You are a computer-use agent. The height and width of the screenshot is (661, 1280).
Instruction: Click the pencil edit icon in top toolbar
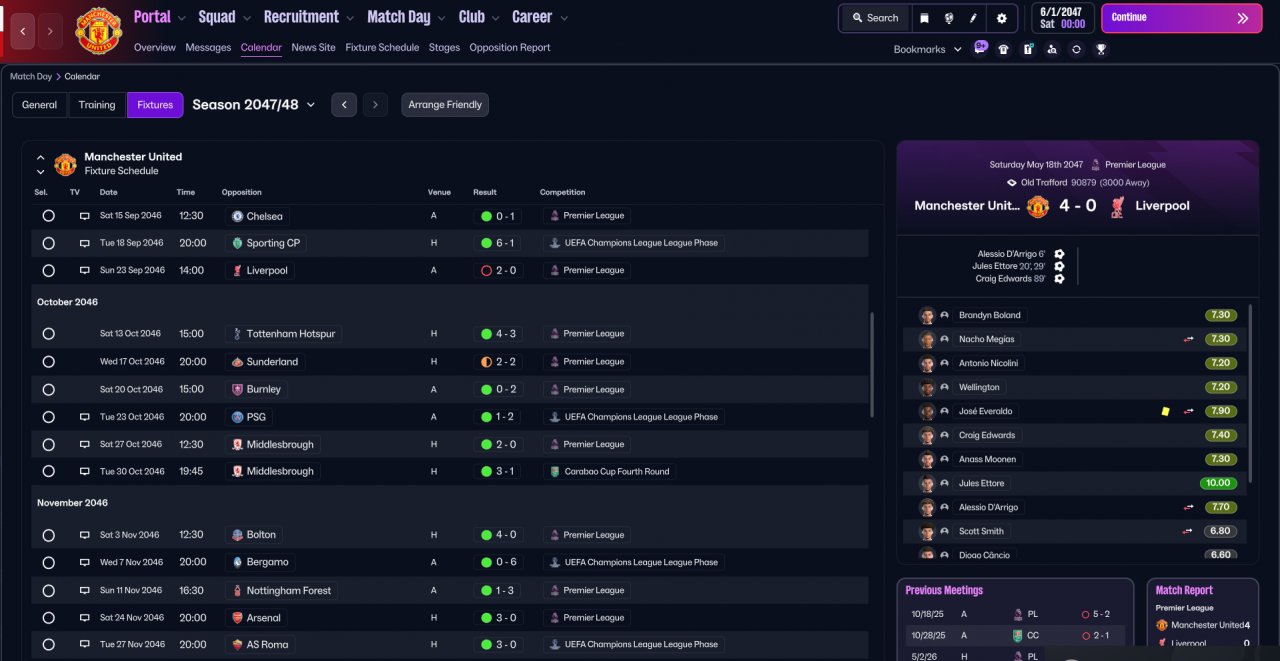pos(973,18)
